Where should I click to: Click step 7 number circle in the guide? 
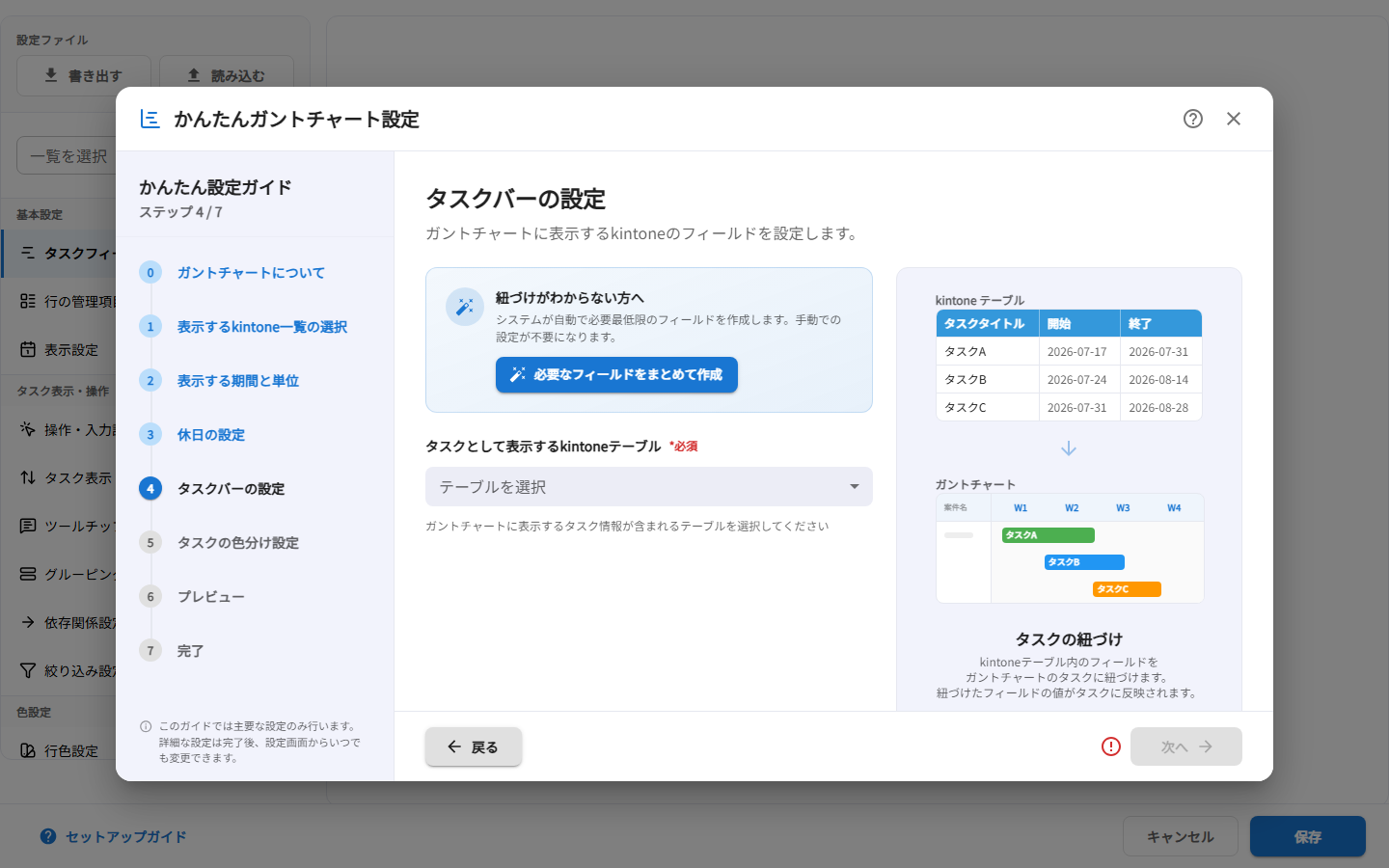(x=150, y=651)
